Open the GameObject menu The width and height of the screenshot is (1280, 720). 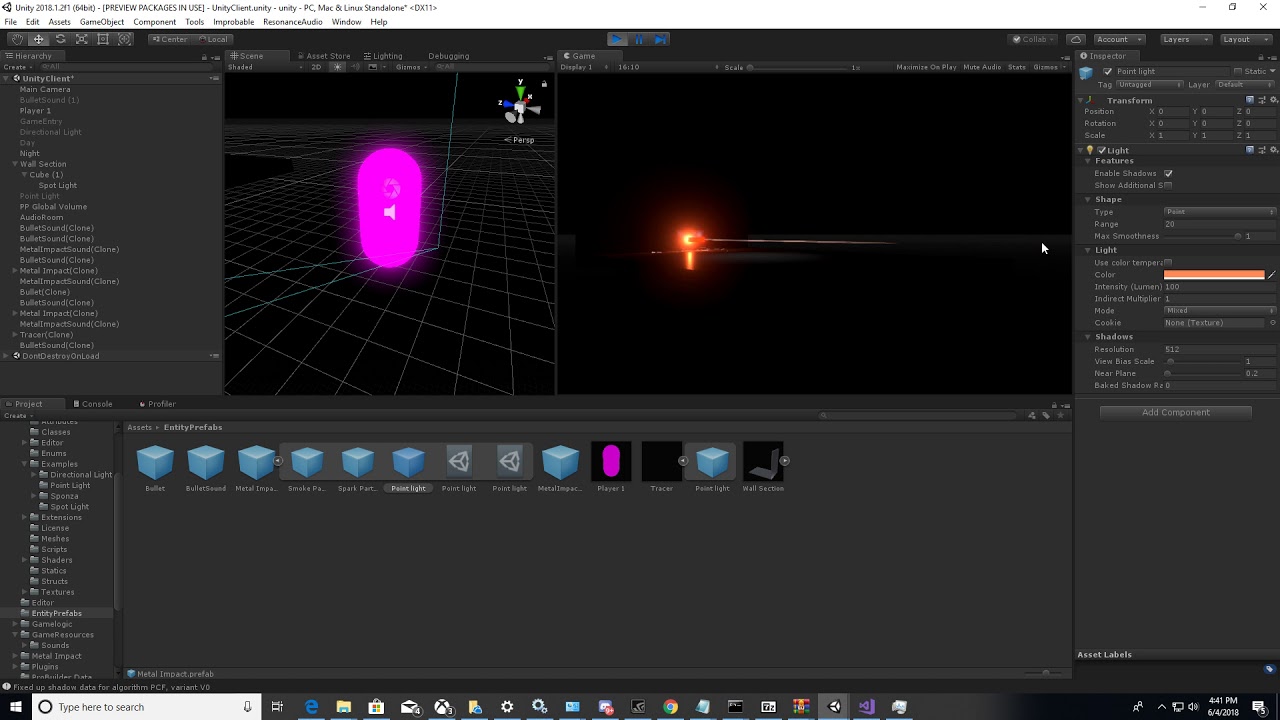[x=102, y=22]
